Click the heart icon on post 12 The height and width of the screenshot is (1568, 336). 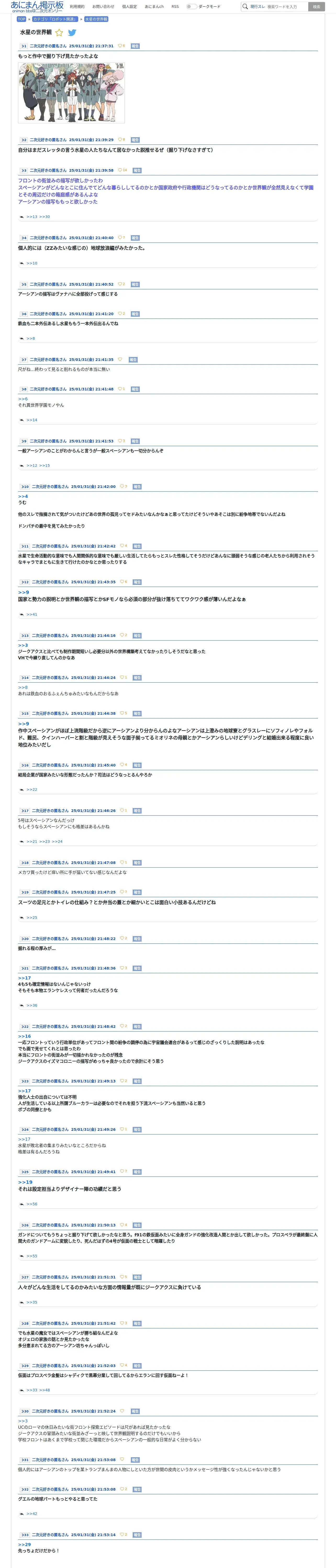[x=122, y=581]
